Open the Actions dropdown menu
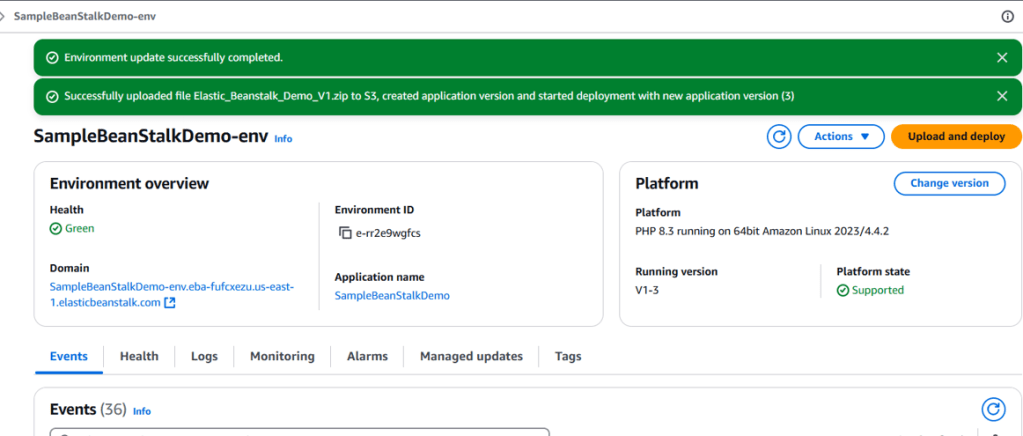Viewport: 1023px width, 436px height. coord(840,137)
